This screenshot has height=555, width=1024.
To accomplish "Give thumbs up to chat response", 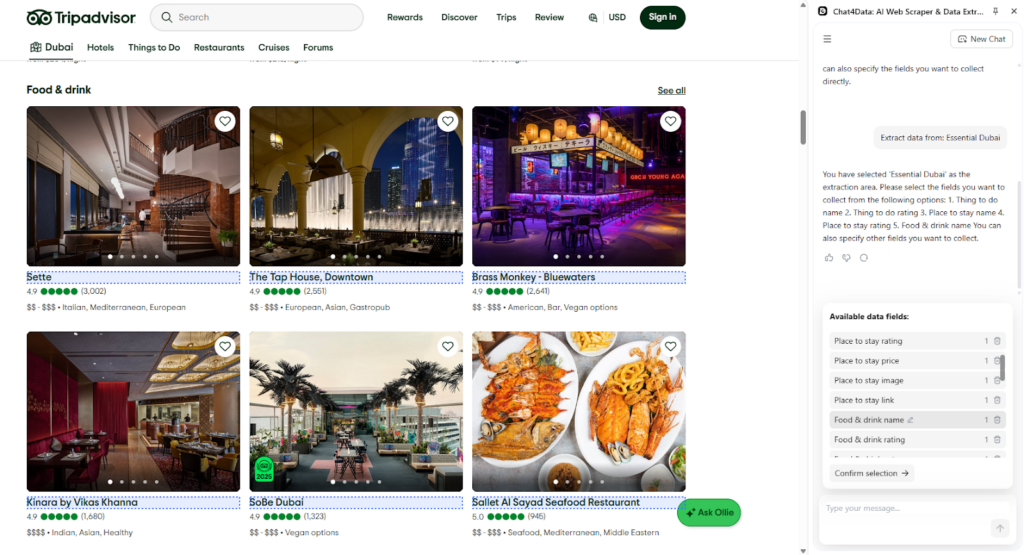I will click(x=829, y=258).
